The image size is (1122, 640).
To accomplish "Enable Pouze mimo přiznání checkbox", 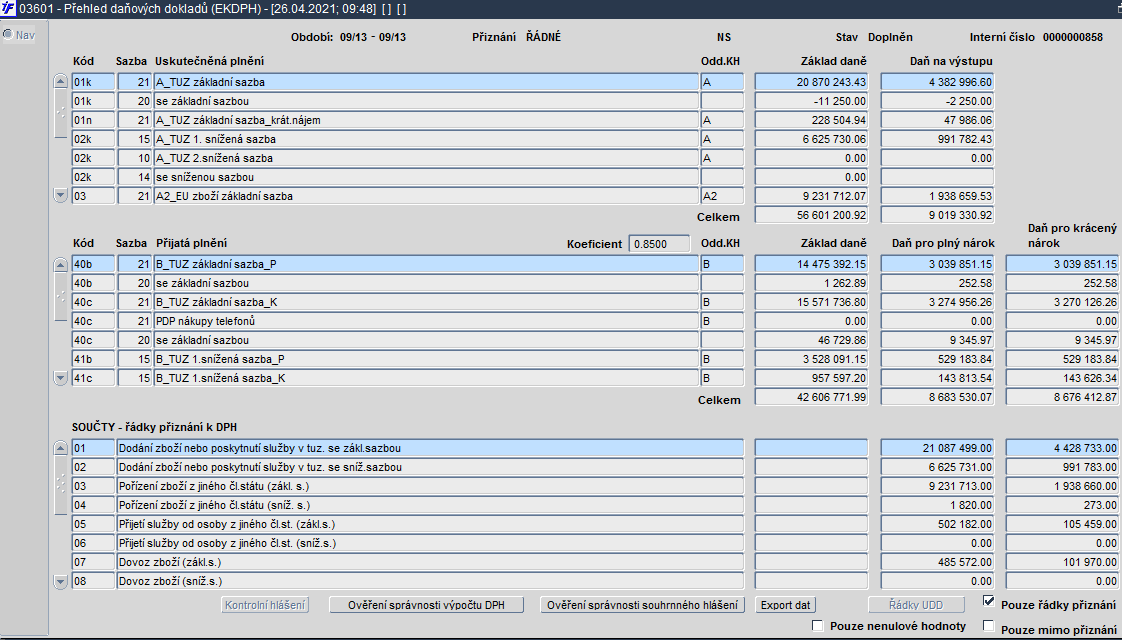I will coord(989,626).
